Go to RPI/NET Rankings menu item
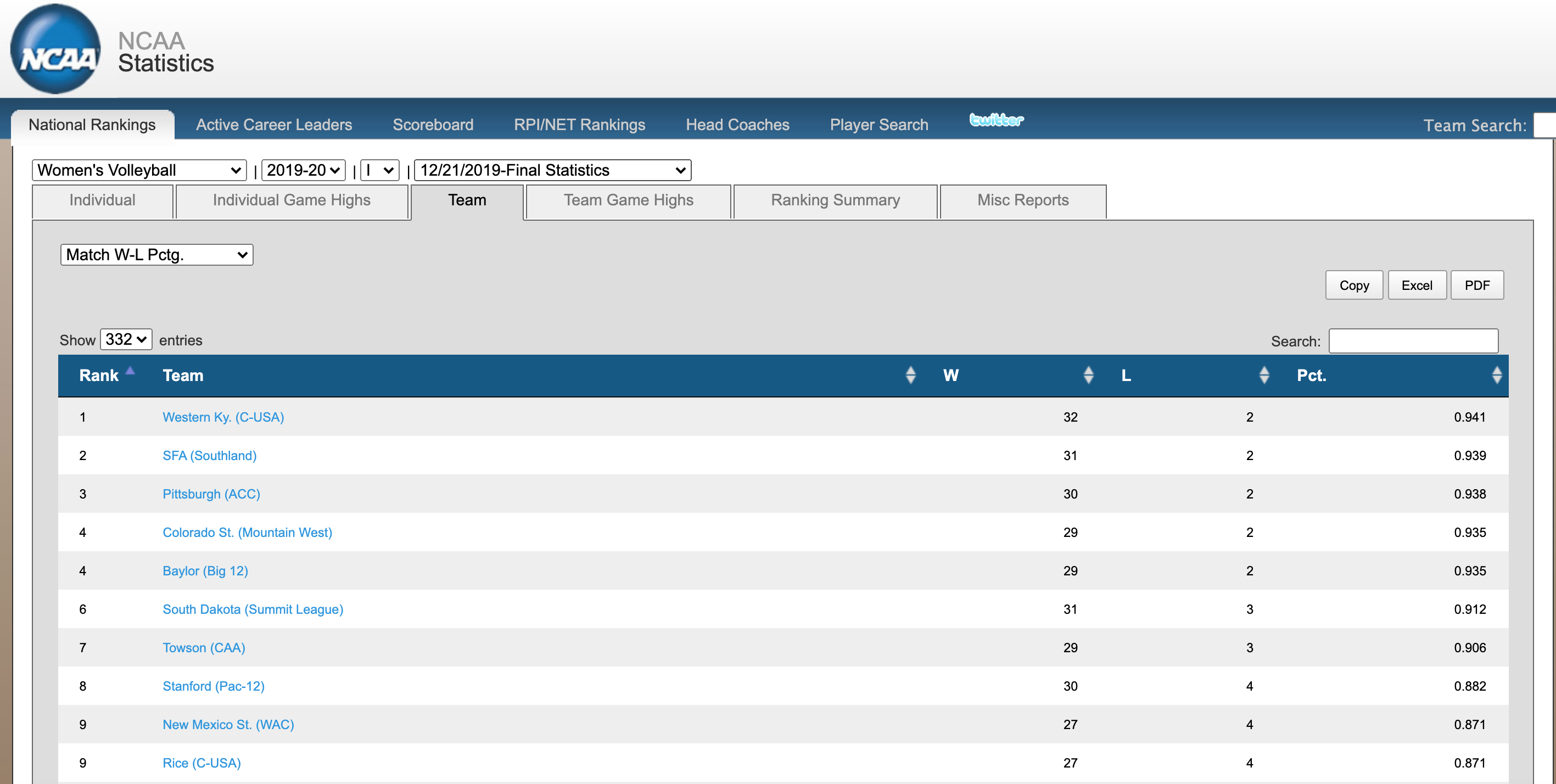1556x784 pixels. coord(579,125)
